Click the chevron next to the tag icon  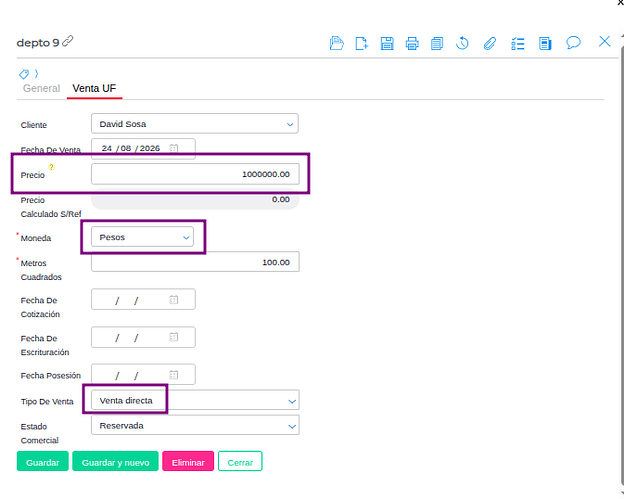36,74
